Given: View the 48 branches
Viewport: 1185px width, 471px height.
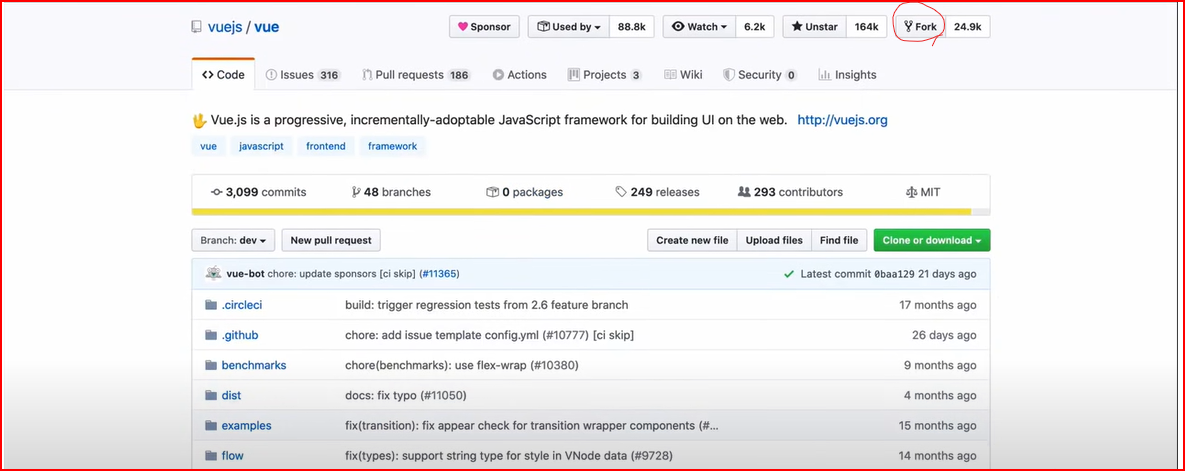Looking at the screenshot, I should 391,192.
